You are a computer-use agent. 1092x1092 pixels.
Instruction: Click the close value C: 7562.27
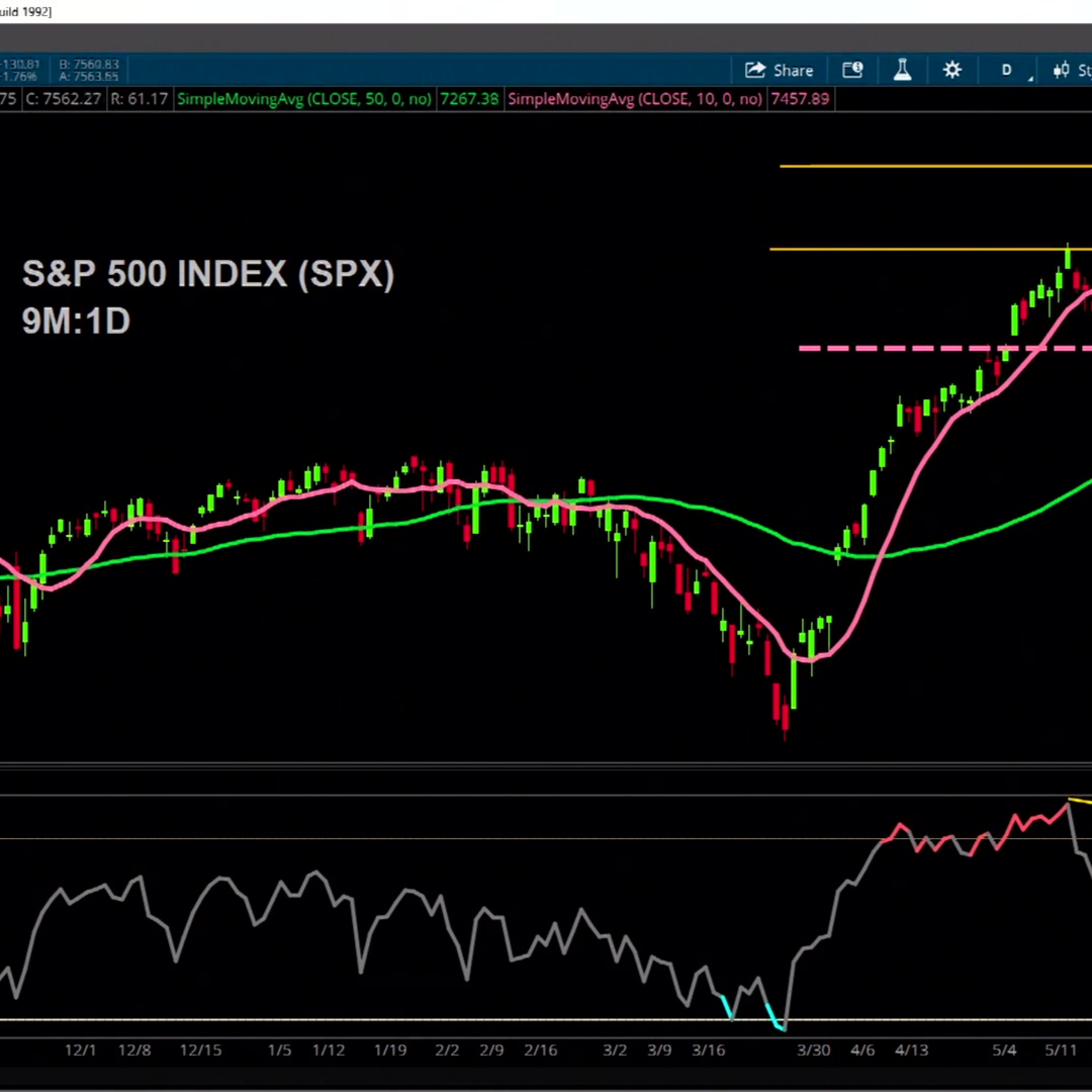pyautogui.click(x=63, y=99)
